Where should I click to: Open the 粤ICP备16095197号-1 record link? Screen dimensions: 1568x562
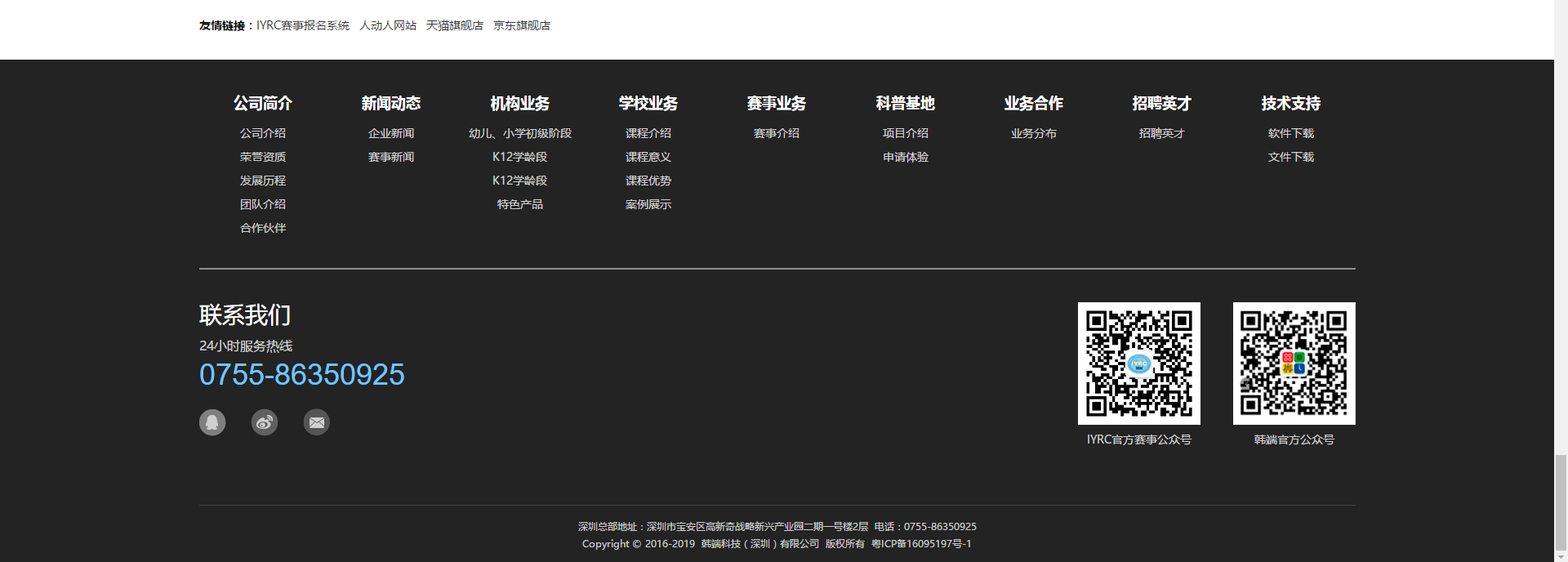click(921, 544)
